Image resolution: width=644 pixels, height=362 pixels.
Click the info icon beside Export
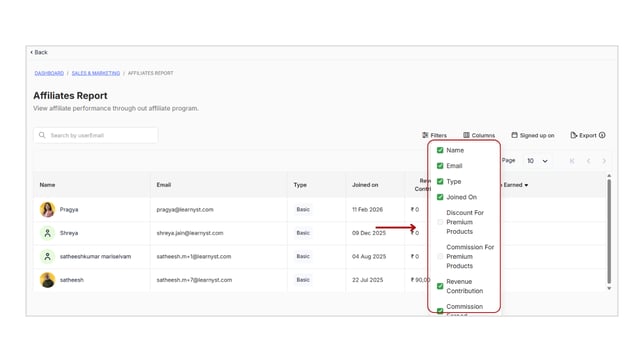602,135
